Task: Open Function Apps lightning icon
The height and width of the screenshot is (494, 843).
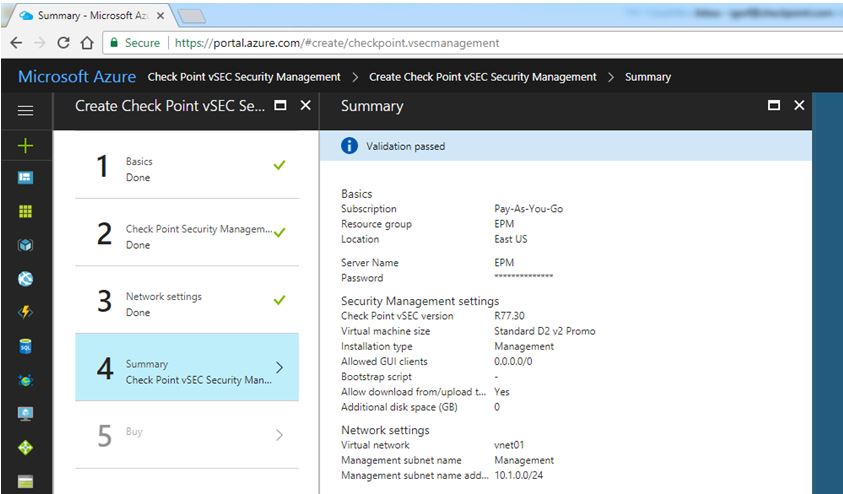Action: tap(25, 312)
